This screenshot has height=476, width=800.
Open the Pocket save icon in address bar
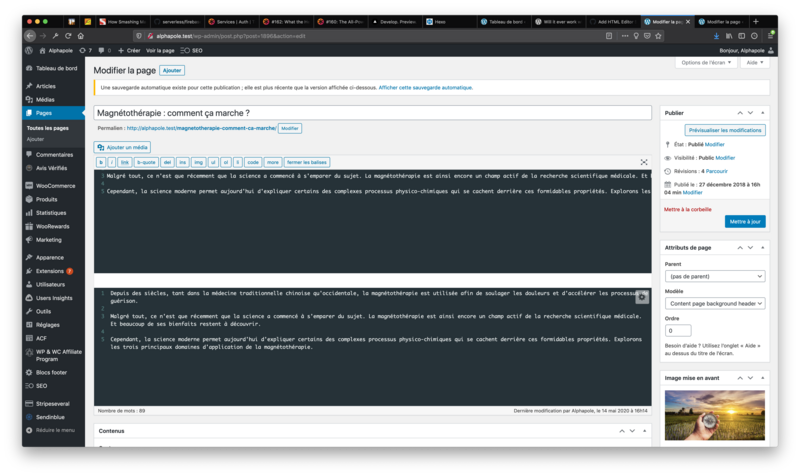point(647,36)
